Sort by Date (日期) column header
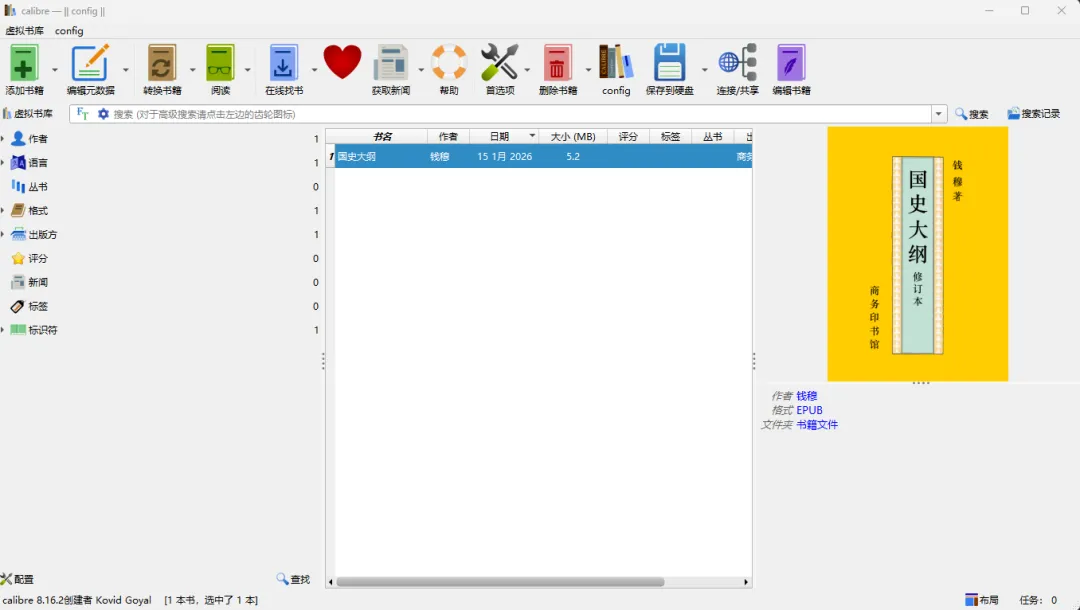The width and height of the screenshot is (1080, 610). (x=503, y=136)
